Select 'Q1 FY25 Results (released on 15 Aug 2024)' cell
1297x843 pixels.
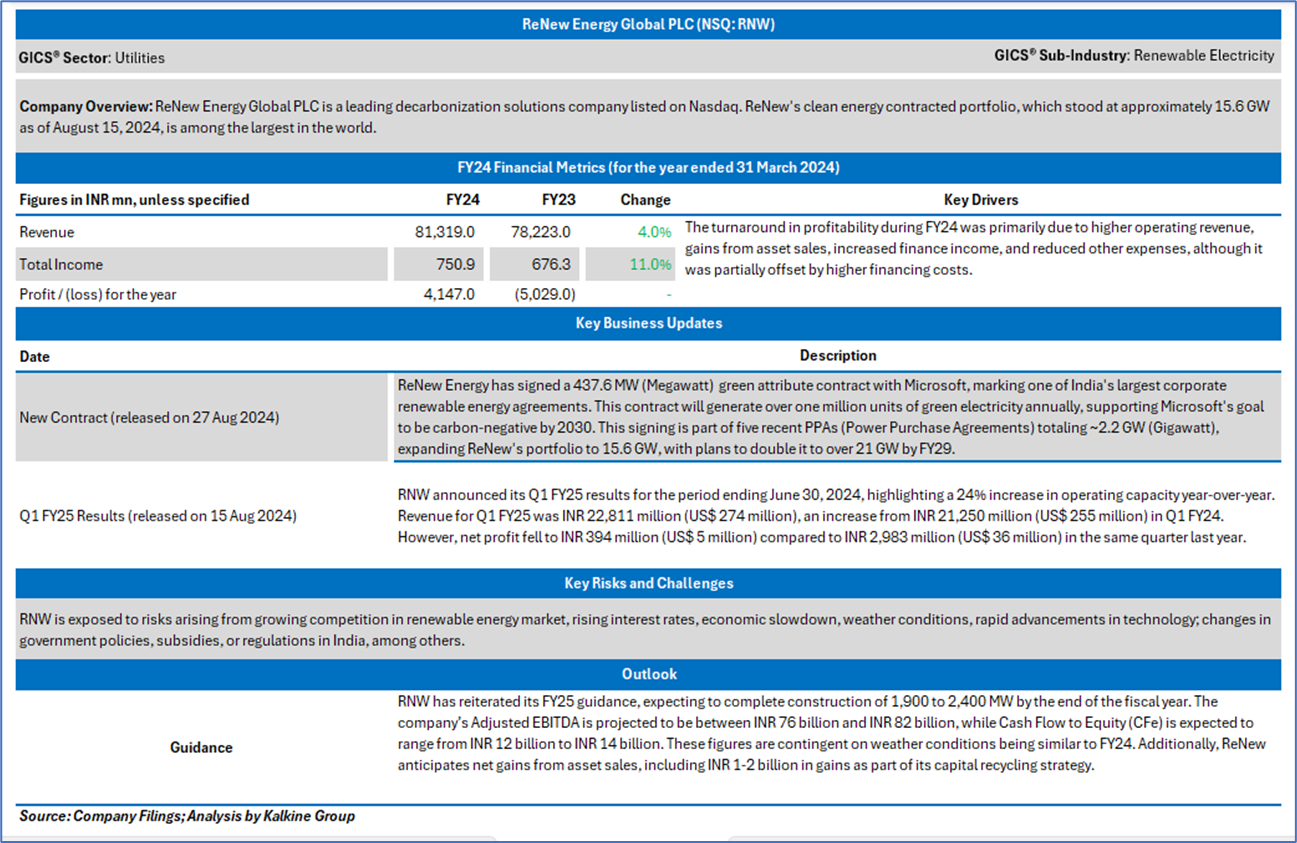coord(157,516)
